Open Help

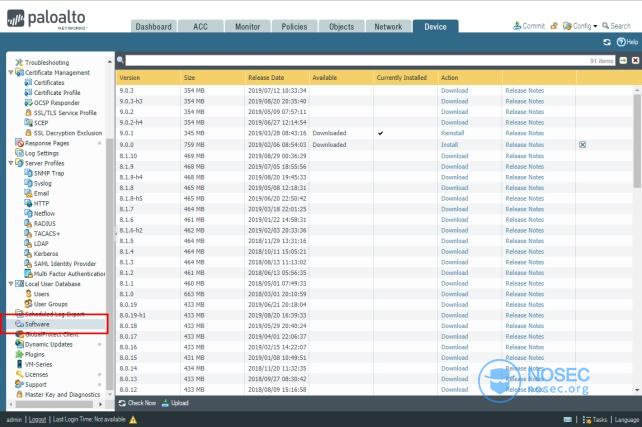click(x=627, y=42)
